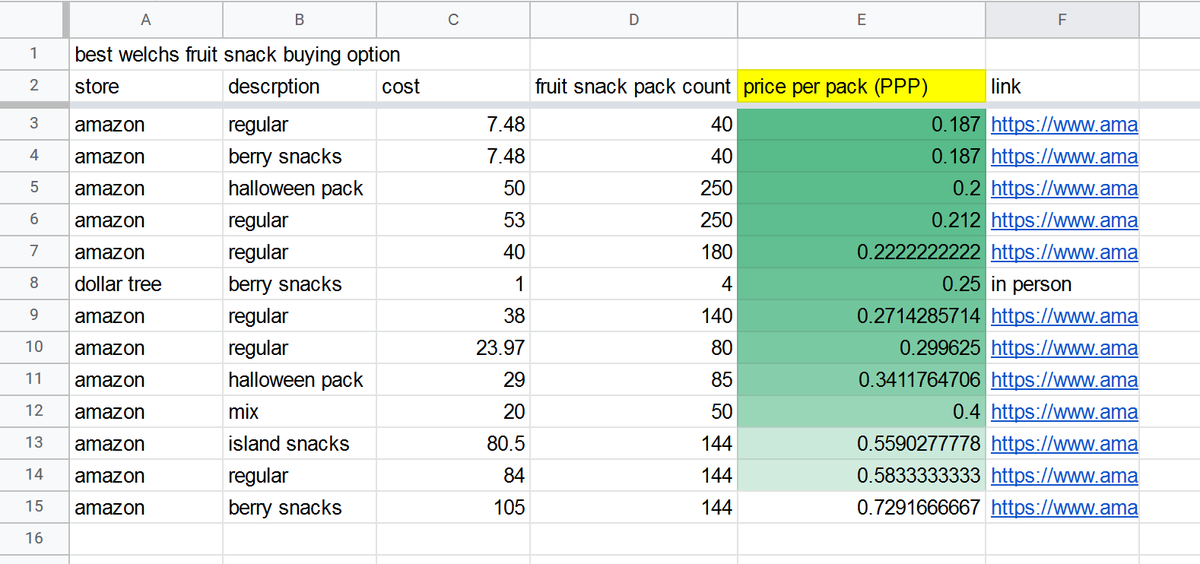This screenshot has width=1200, height=564.
Task: Open the Amazon link in row 6
Action: 1064,221
